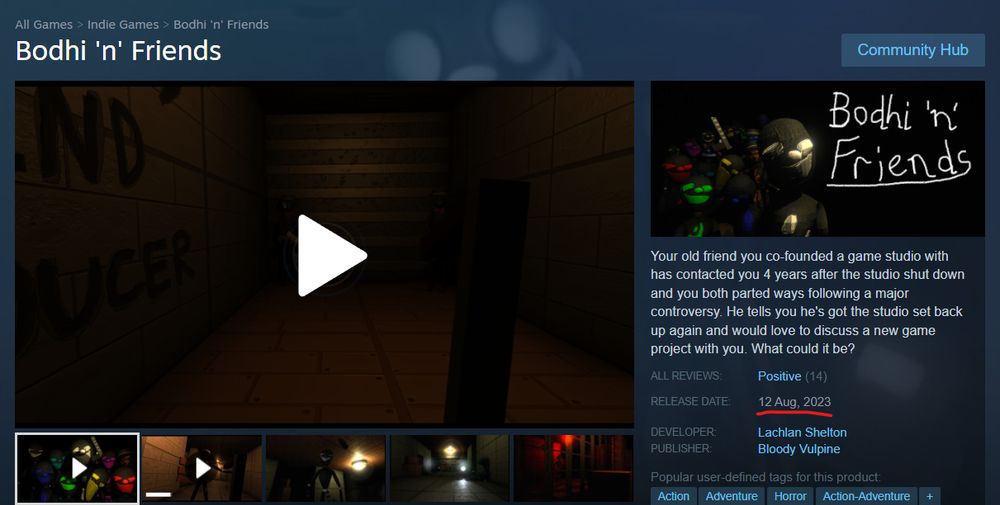Open the Community Hub
This screenshot has height=505, width=1000.
point(913,50)
